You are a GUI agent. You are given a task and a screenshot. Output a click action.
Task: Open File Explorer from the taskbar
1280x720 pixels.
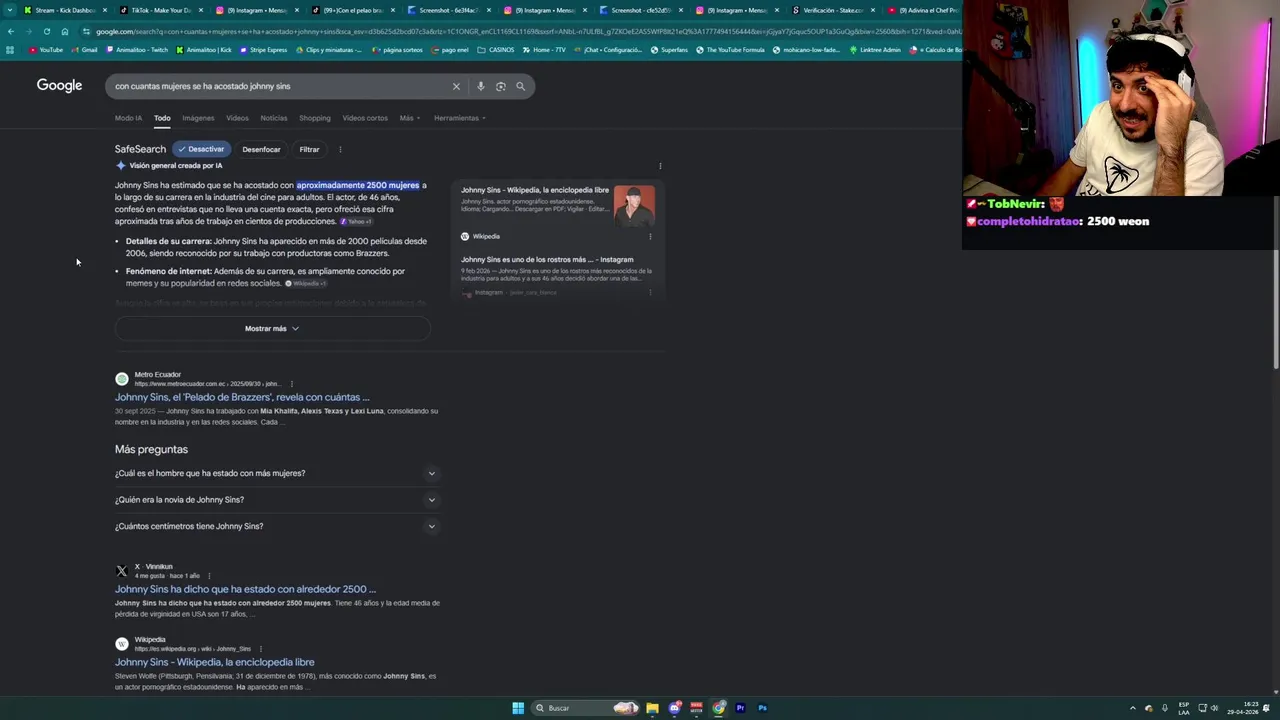[652, 708]
